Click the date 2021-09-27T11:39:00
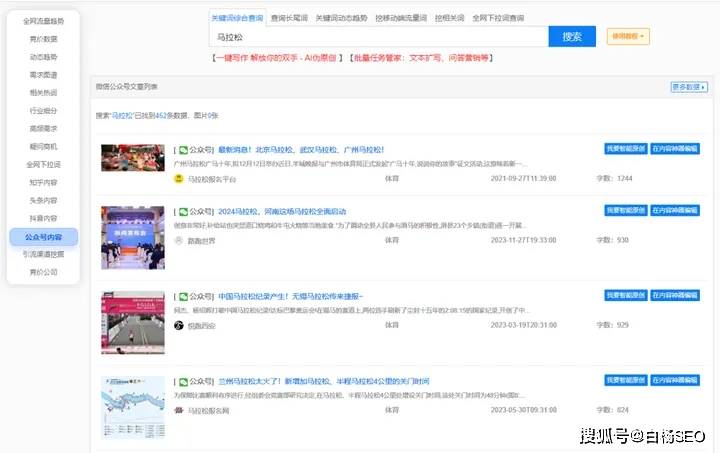The image size is (720, 453). [523, 179]
